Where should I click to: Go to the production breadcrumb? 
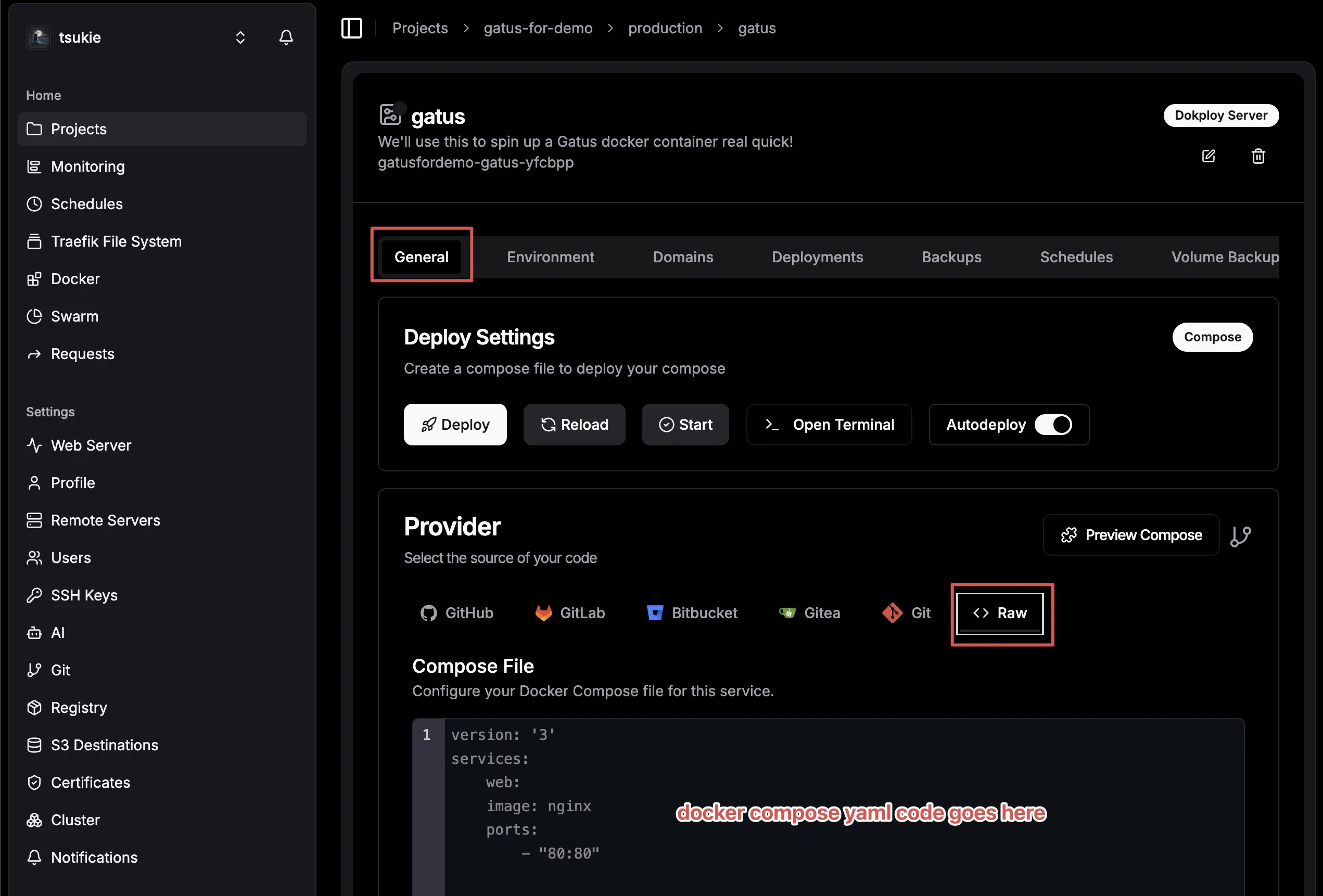pos(664,28)
